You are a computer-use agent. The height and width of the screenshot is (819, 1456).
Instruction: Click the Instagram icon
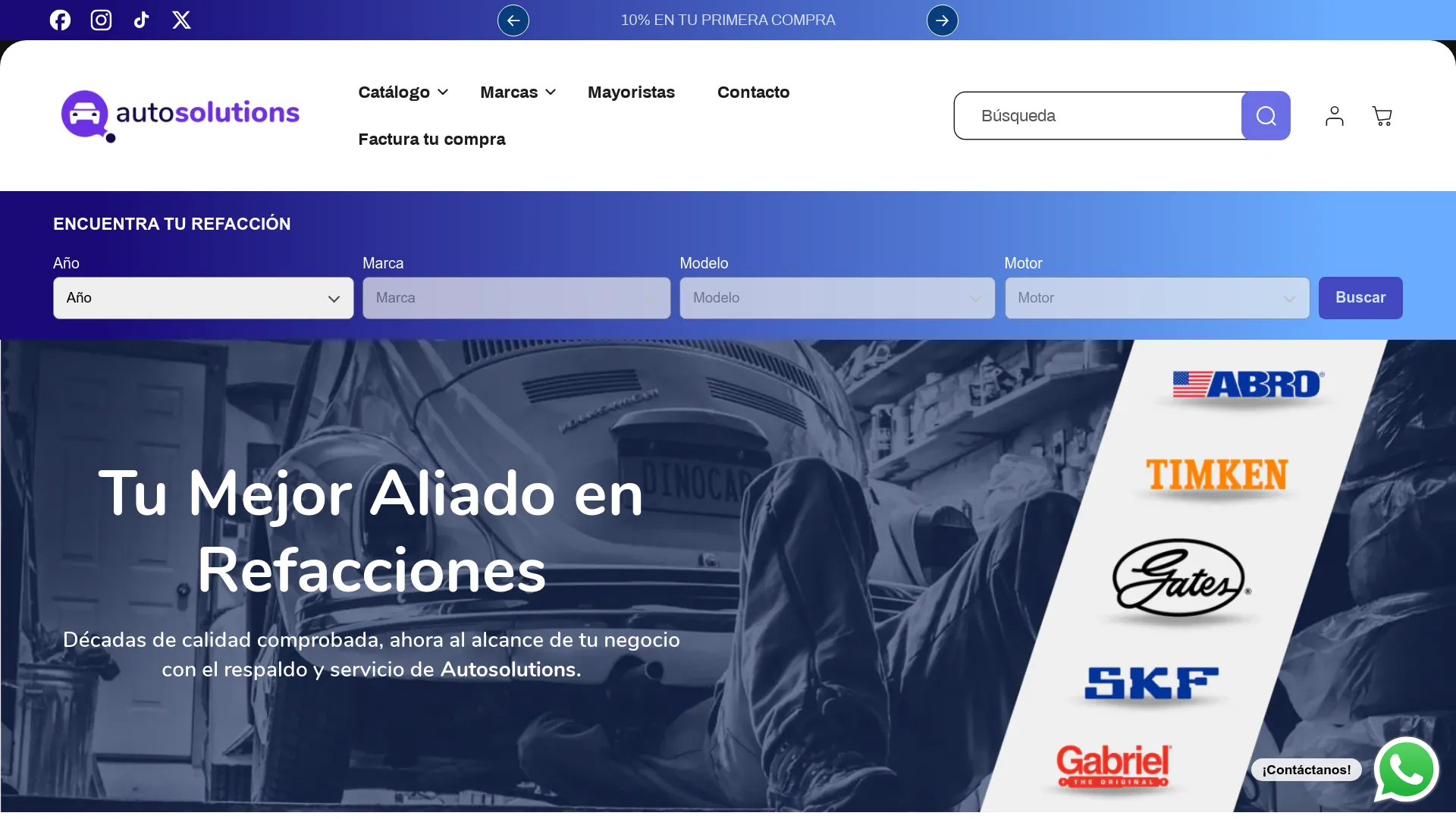[x=101, y=20]
